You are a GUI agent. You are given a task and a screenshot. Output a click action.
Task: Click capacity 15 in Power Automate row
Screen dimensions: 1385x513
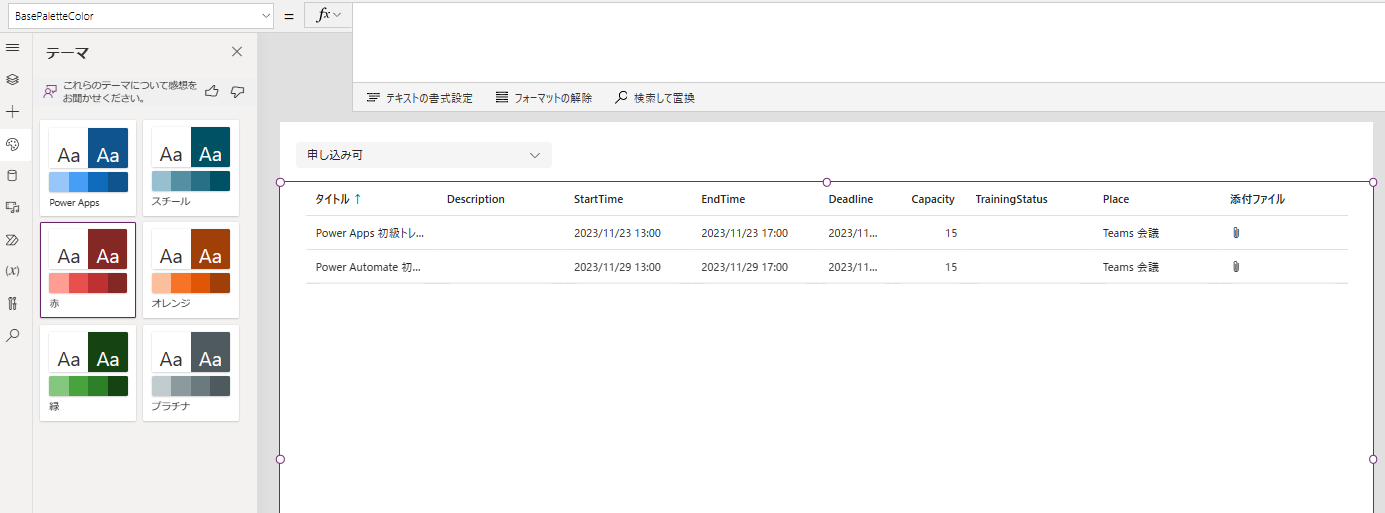coord(951,267)
